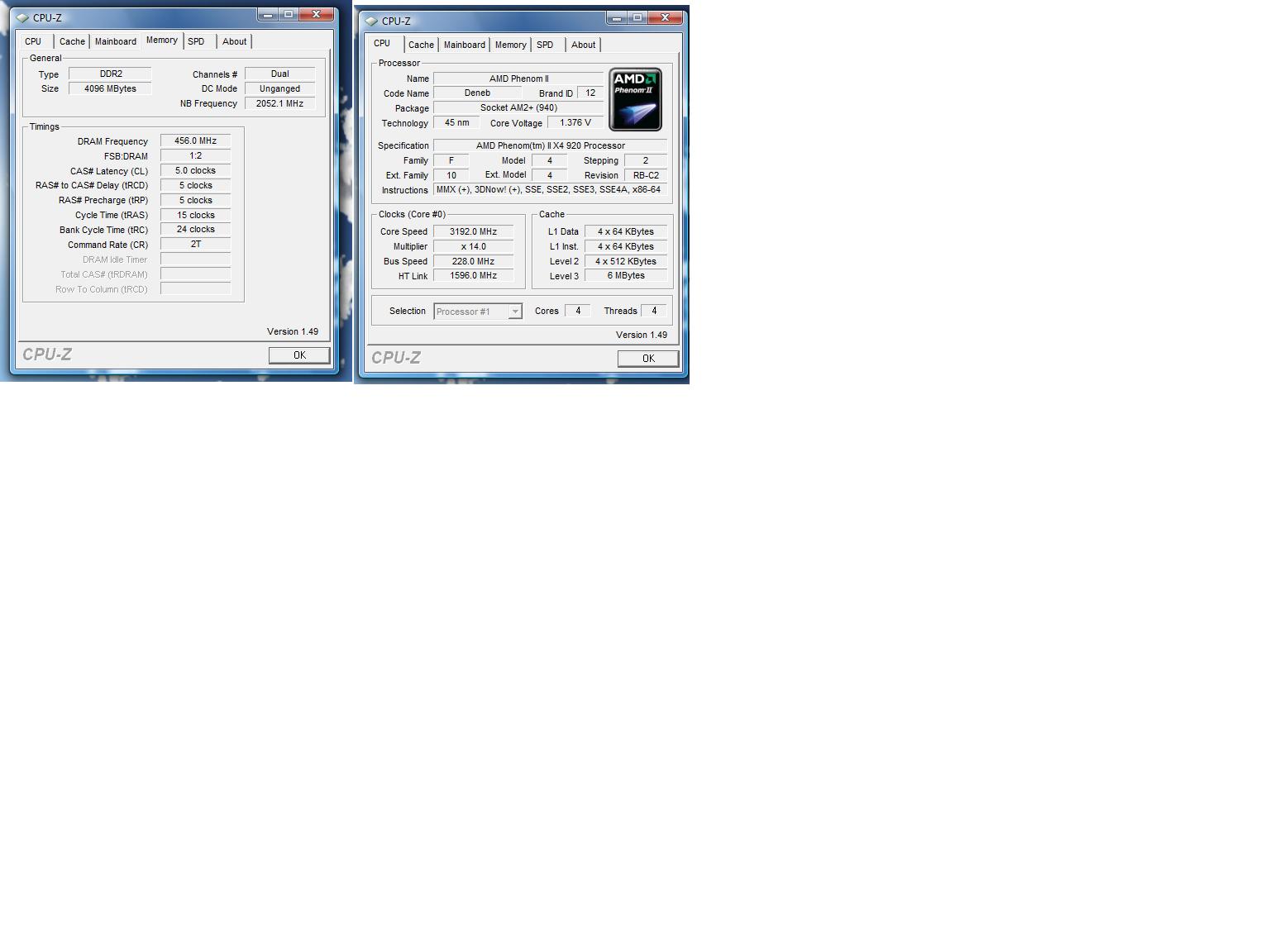Click the AMD Phenom II logo image
The width and height of the screenshot is (1270, 952).
pos(635,99)
